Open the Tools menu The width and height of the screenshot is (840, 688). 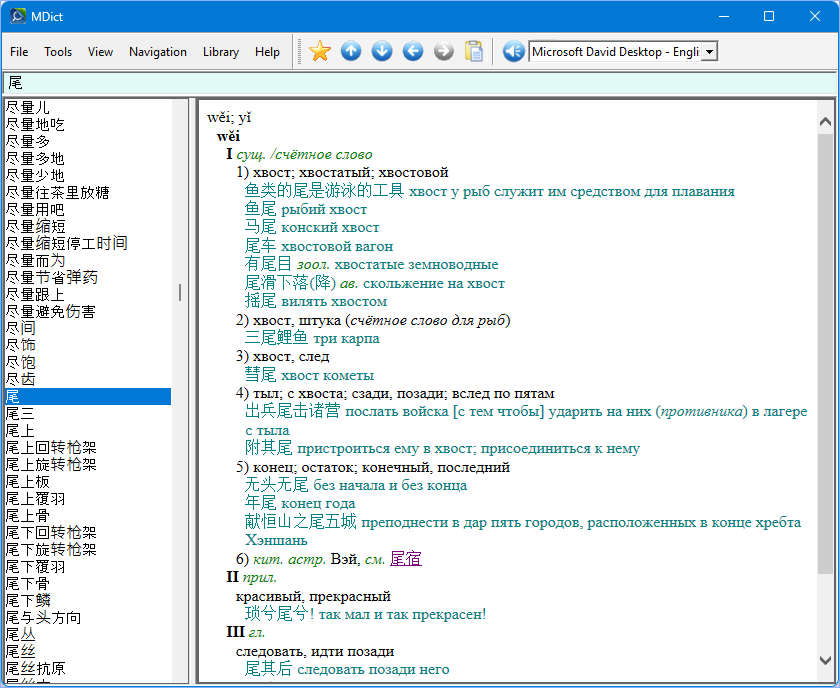tap(58, 52)
